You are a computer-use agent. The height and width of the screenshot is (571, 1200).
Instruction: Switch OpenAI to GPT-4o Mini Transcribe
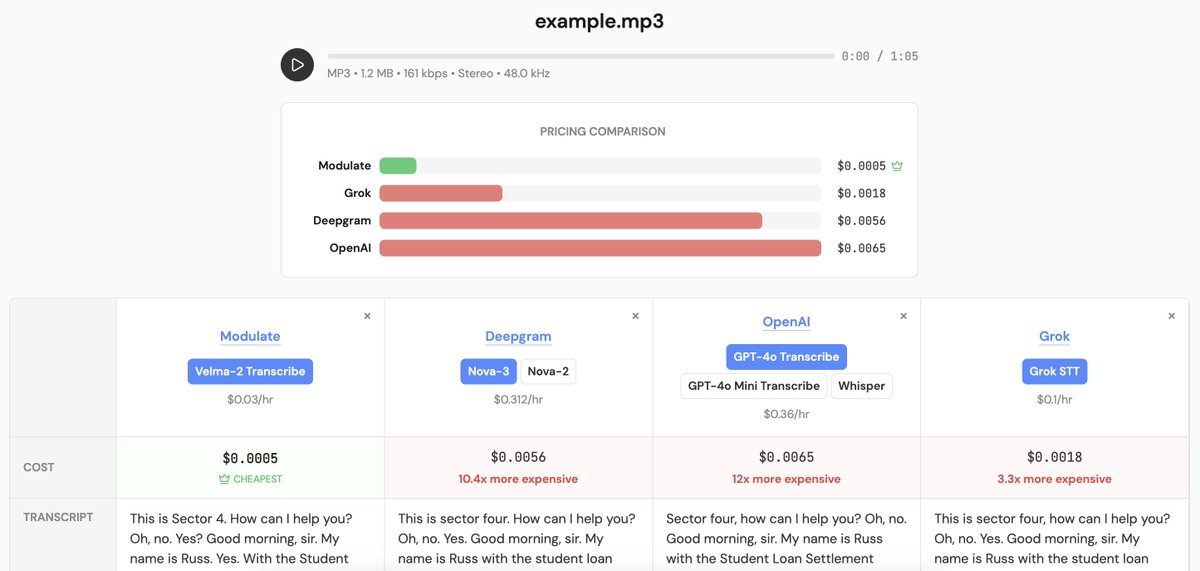coord(753,386)
